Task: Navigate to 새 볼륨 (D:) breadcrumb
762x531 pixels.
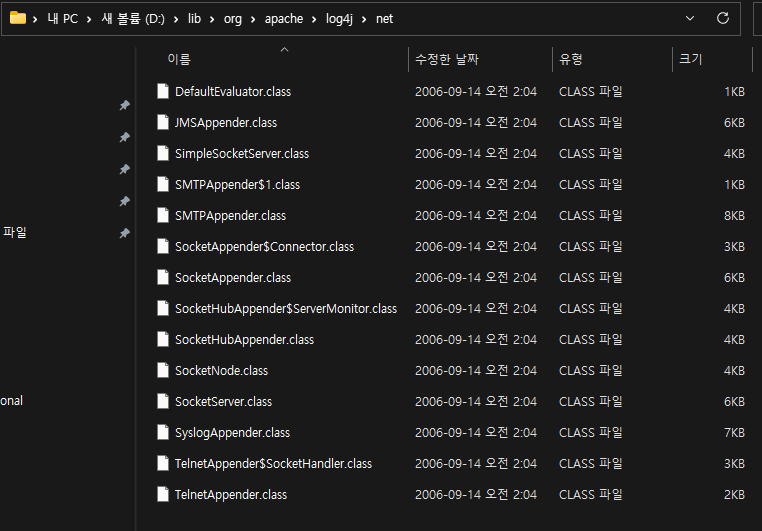Action: [133, 18]
